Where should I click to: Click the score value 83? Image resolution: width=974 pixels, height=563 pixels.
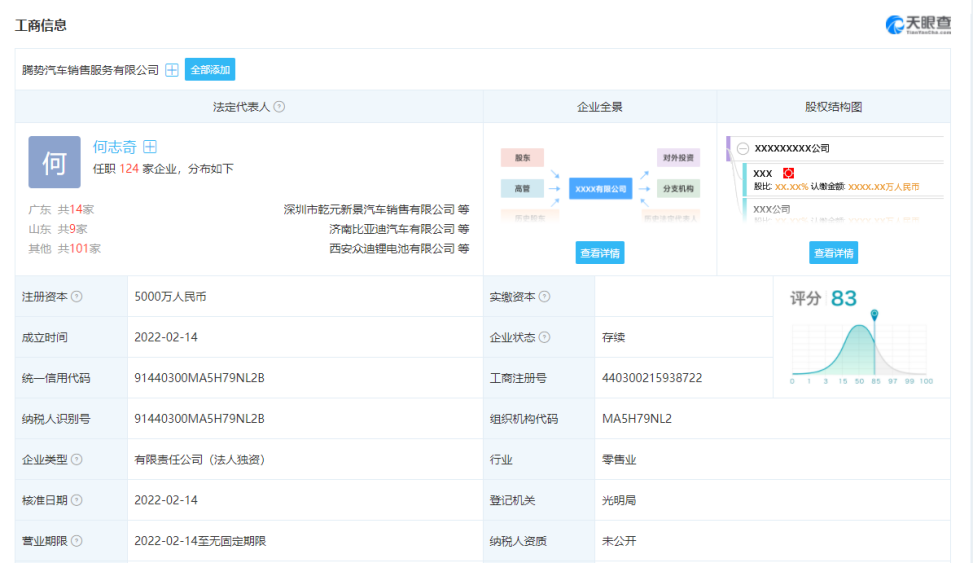coord(844,299)
